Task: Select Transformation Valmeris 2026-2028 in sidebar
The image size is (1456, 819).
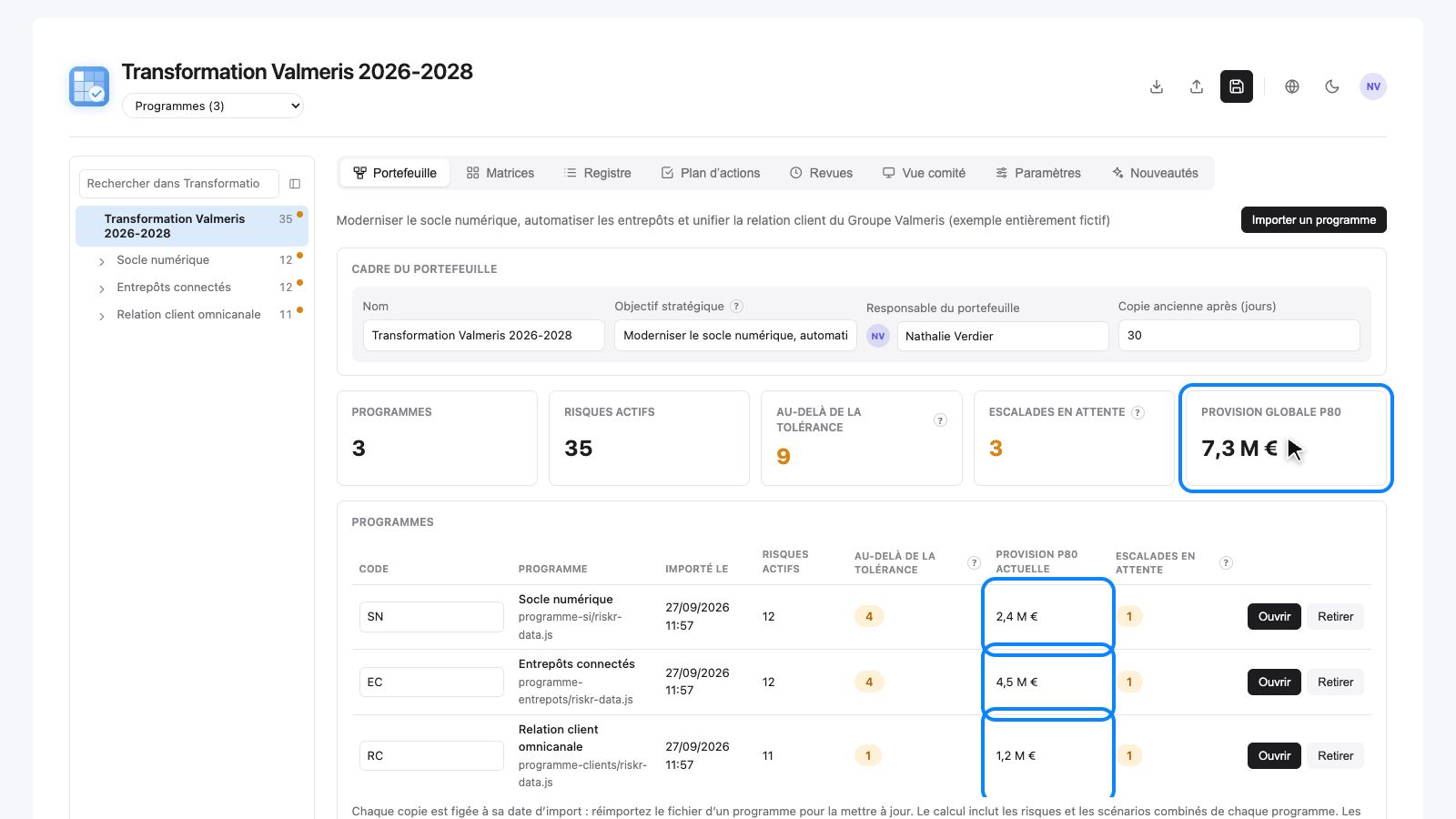Action: pos(192,226)
